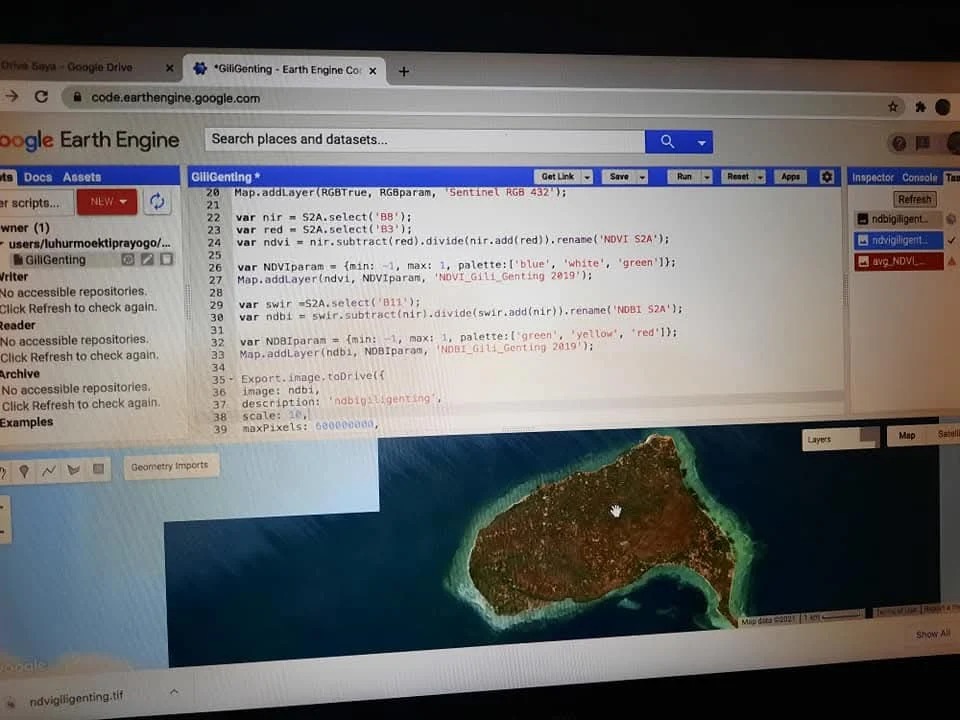Click the avg_NDVI warning triangle icon
The height and width of the screenshot is (720, 960).
[x=952, y=261]
